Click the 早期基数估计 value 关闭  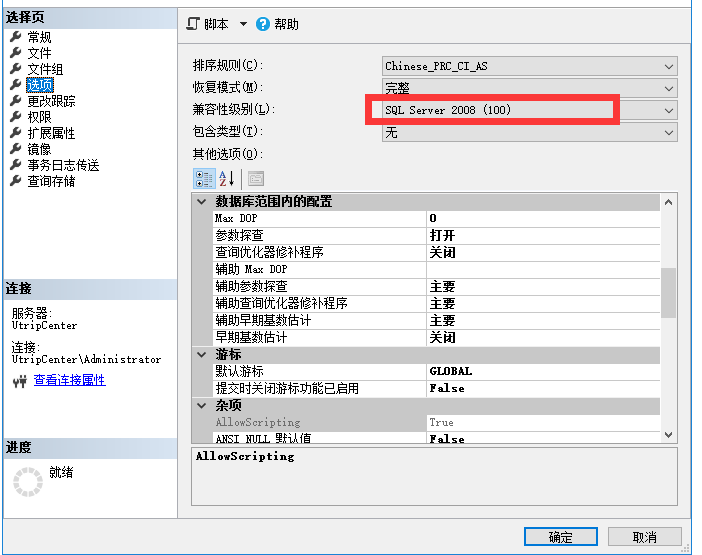(x=543, y=337)
